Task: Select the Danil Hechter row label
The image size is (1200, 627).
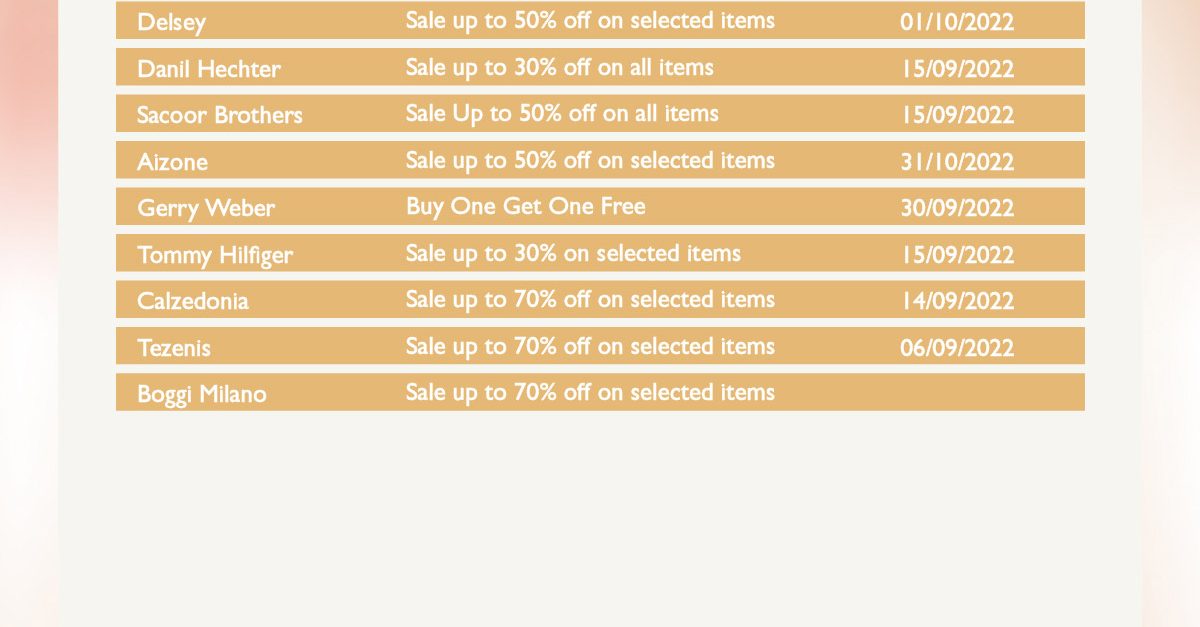Action: pyautogui.click(x=209, y=69)
